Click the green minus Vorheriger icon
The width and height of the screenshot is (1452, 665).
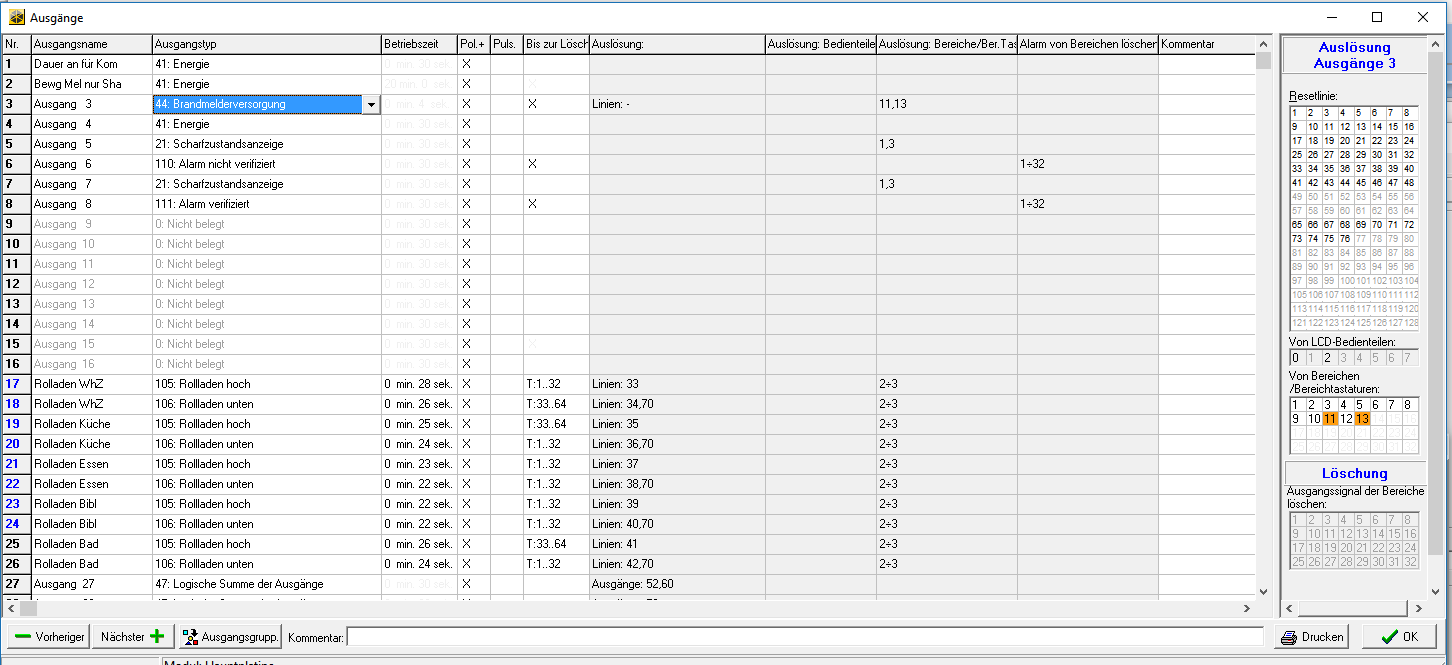[x=23, y=637]
